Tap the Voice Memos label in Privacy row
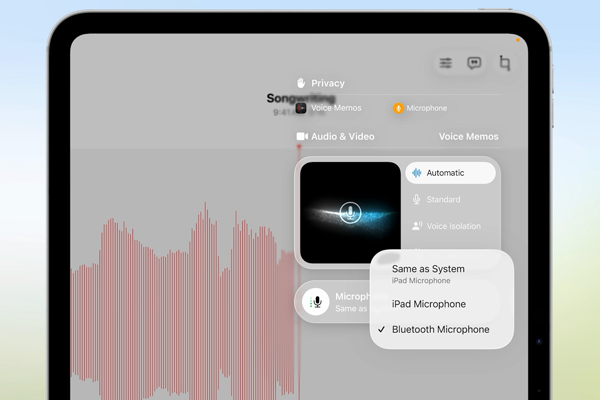600x400 pixels. coord(336,108)
